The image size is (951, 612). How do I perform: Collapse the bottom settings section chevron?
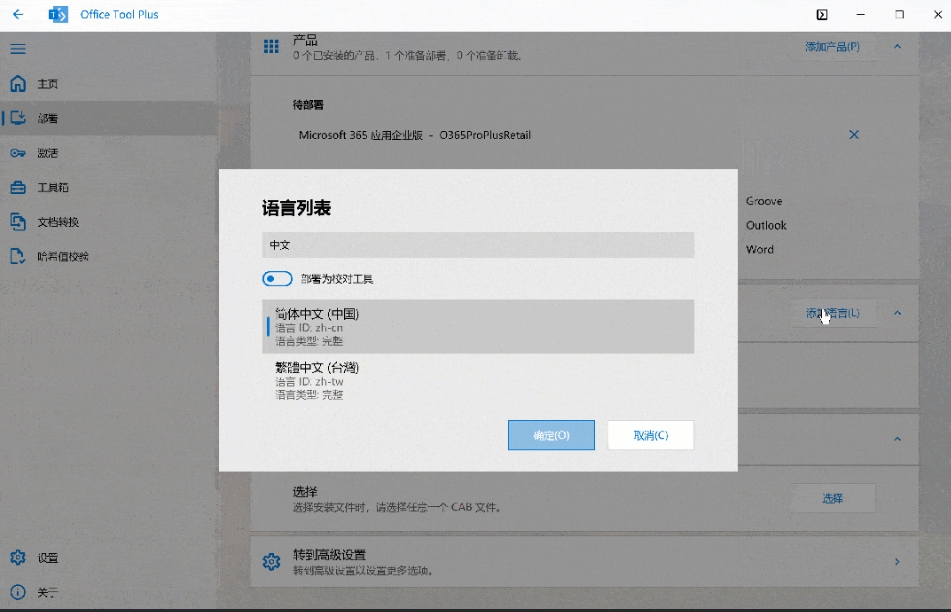click(898, 440)
